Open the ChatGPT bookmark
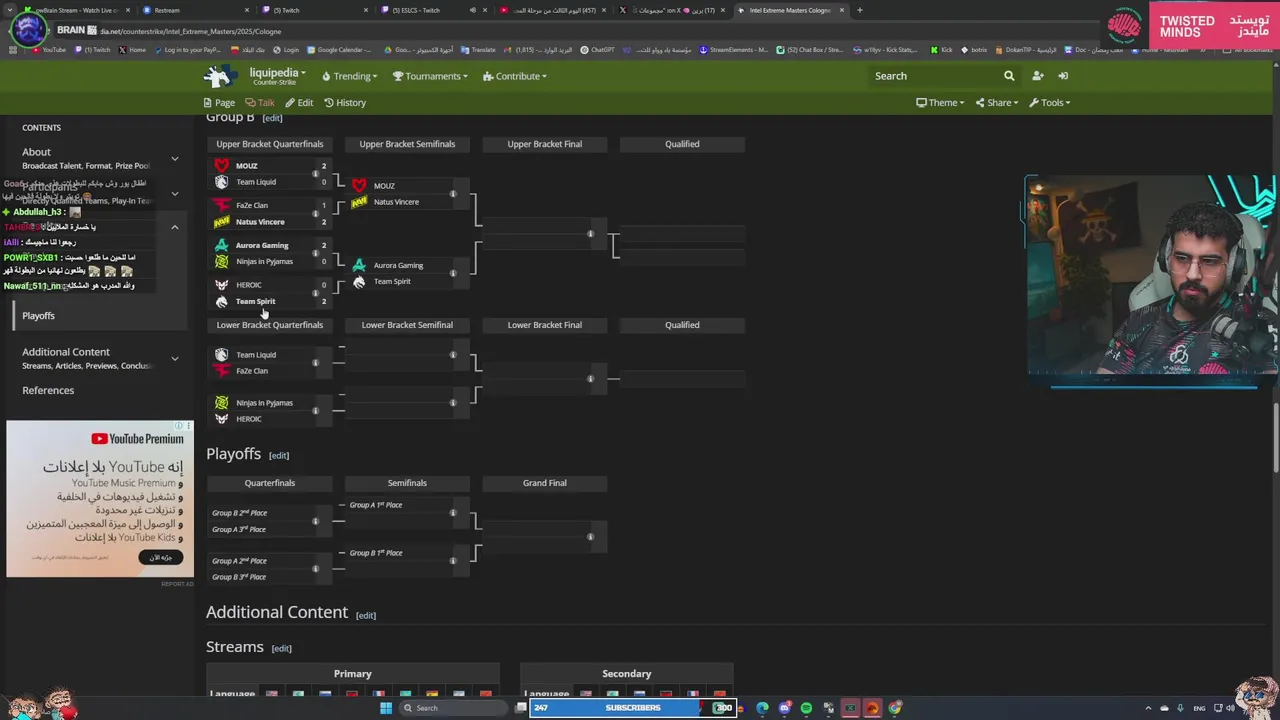Screen dimensions: 1280x720 tap(597, 50)
